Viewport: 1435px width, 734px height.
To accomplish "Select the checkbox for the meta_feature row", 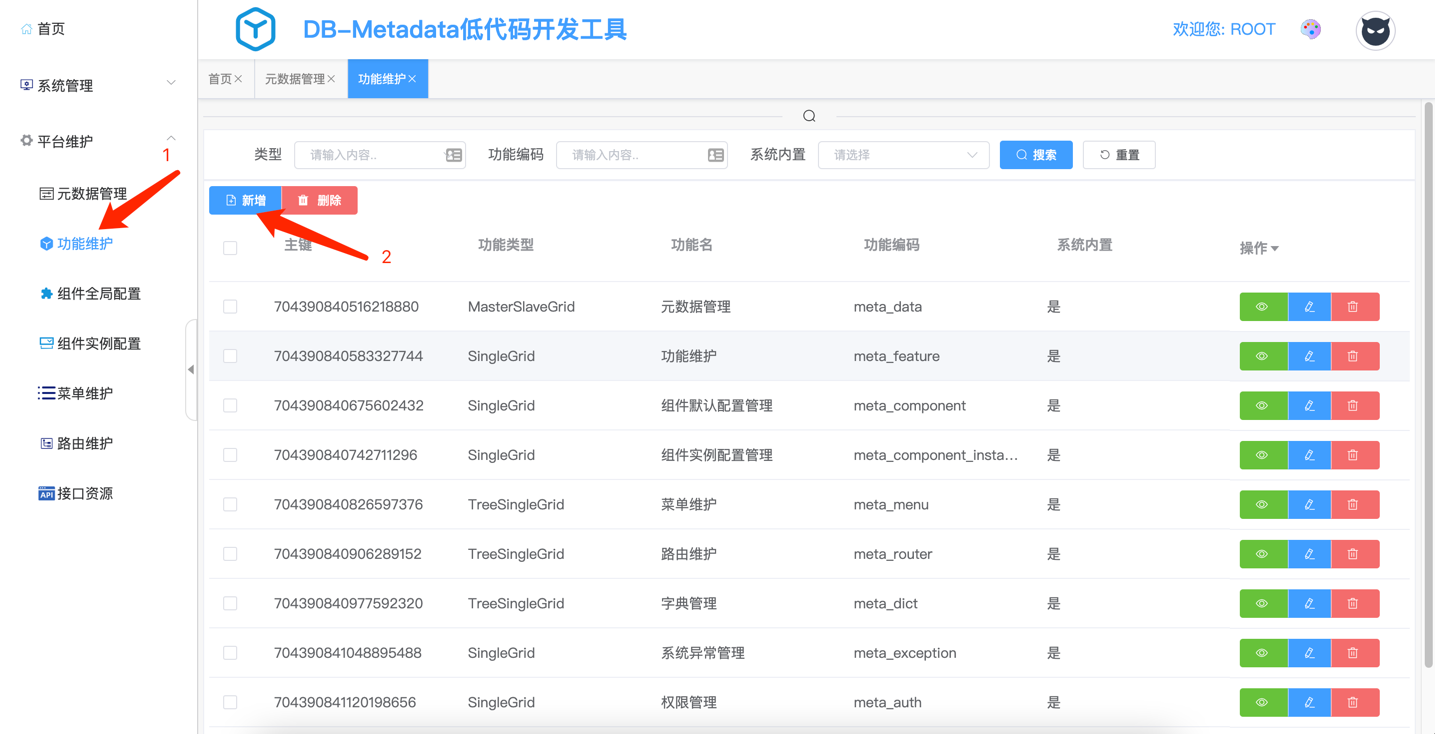I will 230,356.
